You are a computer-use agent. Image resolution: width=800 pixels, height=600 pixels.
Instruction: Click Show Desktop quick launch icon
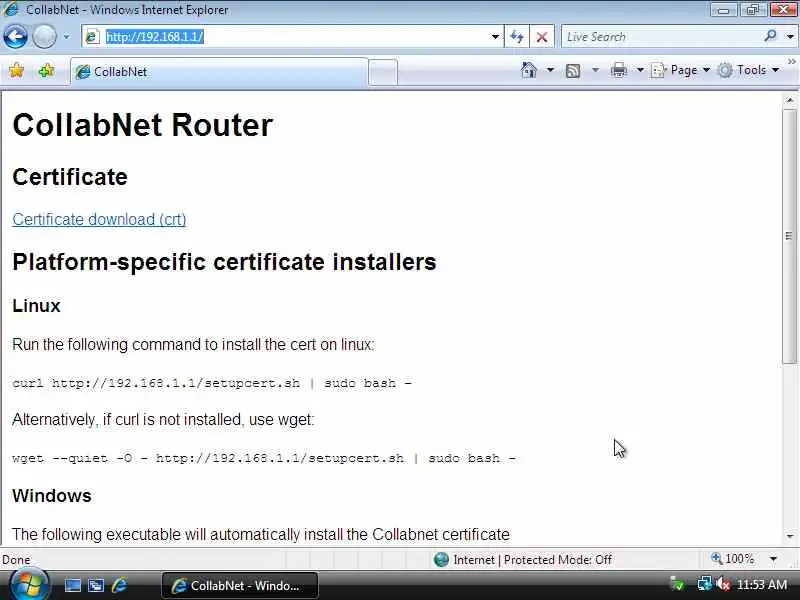[72, 585]
